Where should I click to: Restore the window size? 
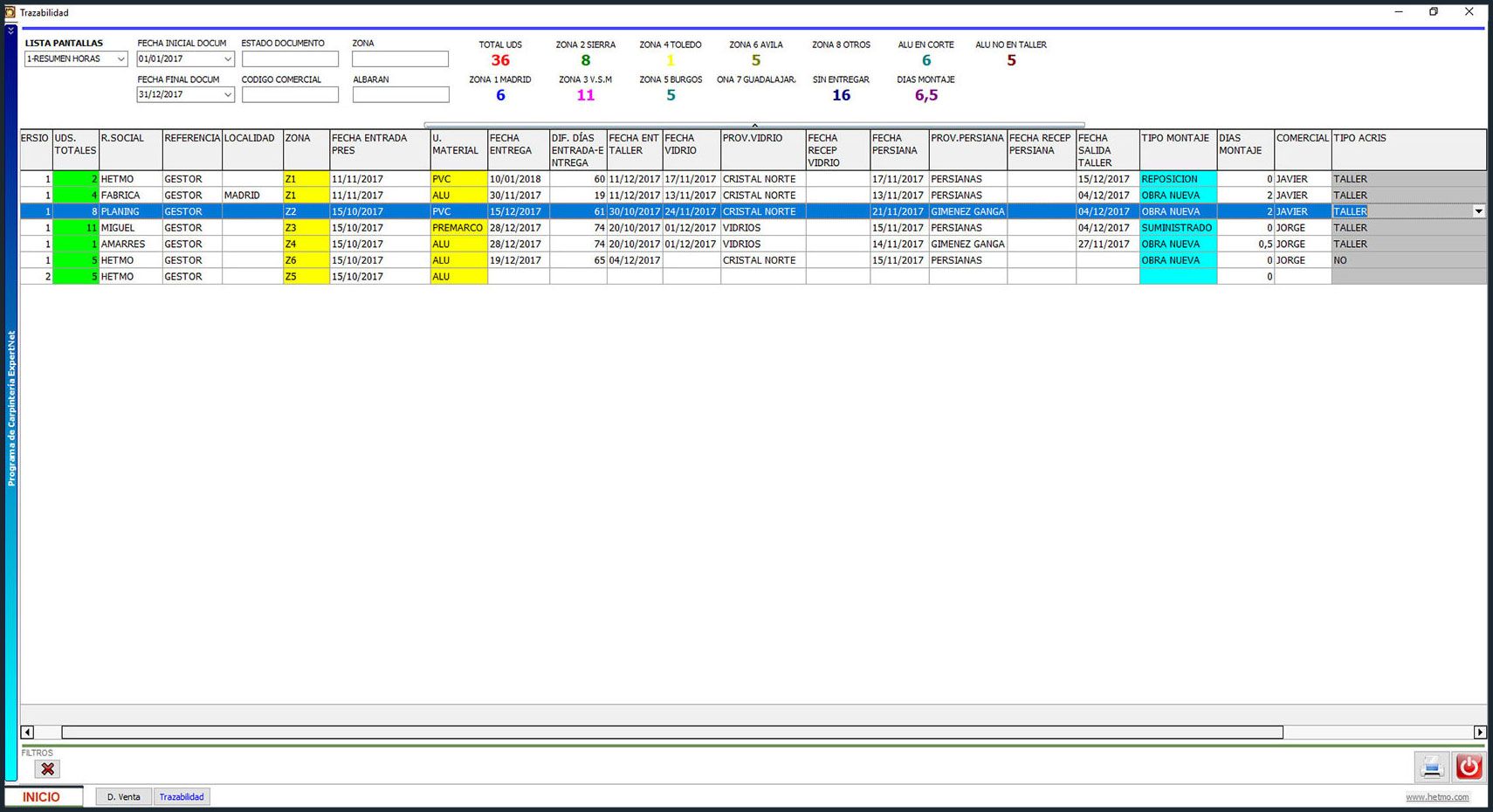[1433, 12]
